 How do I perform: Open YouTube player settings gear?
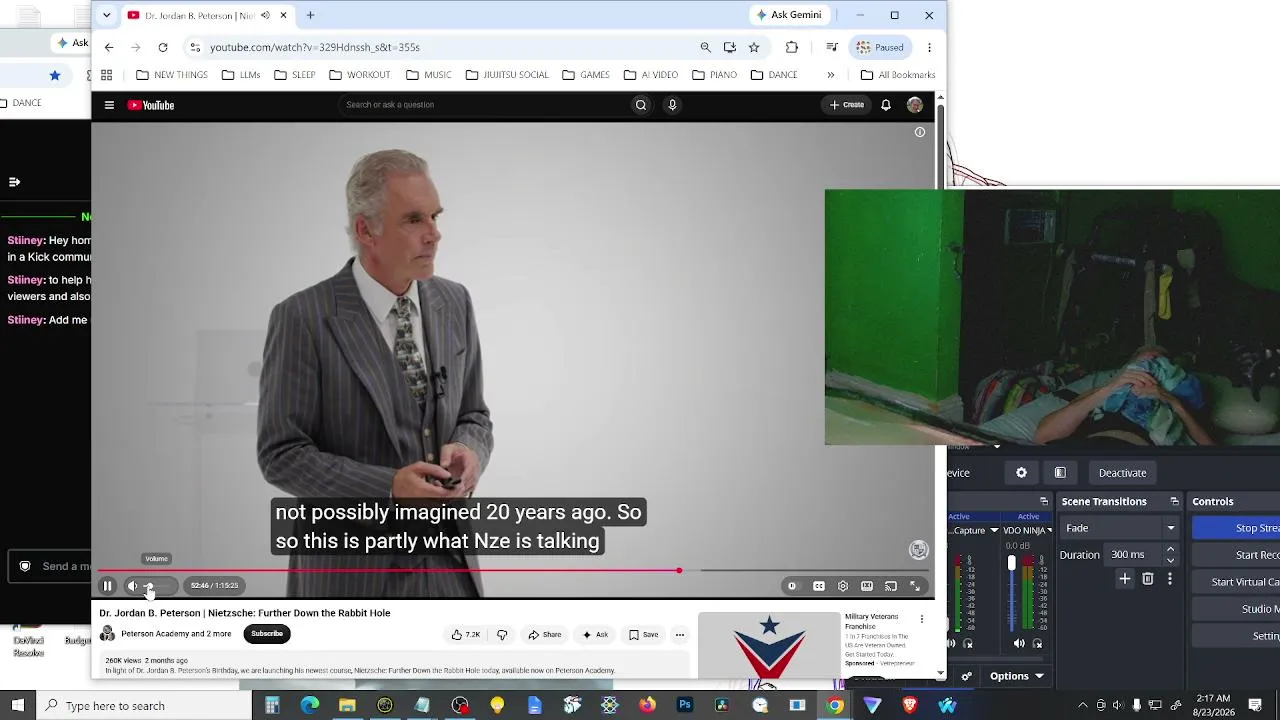click(843, 586)
